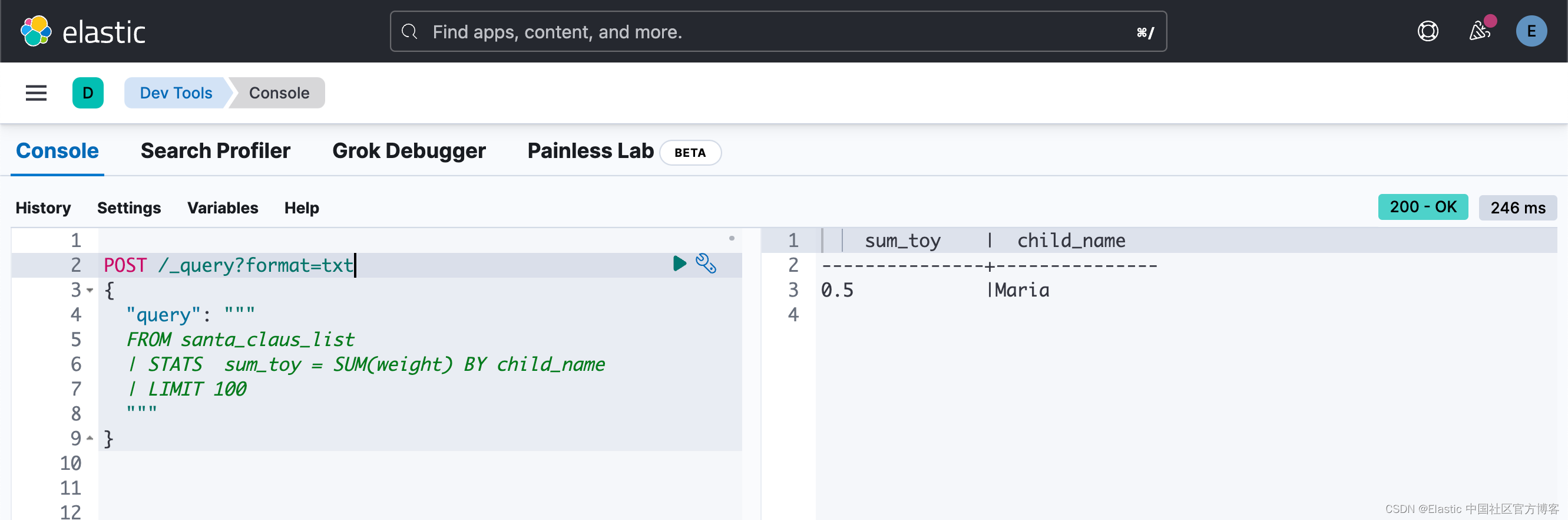Image resolution: width=1568 pixels, height=520 pixels.
Task: Click the Help button in console
Action: [302, 208]
